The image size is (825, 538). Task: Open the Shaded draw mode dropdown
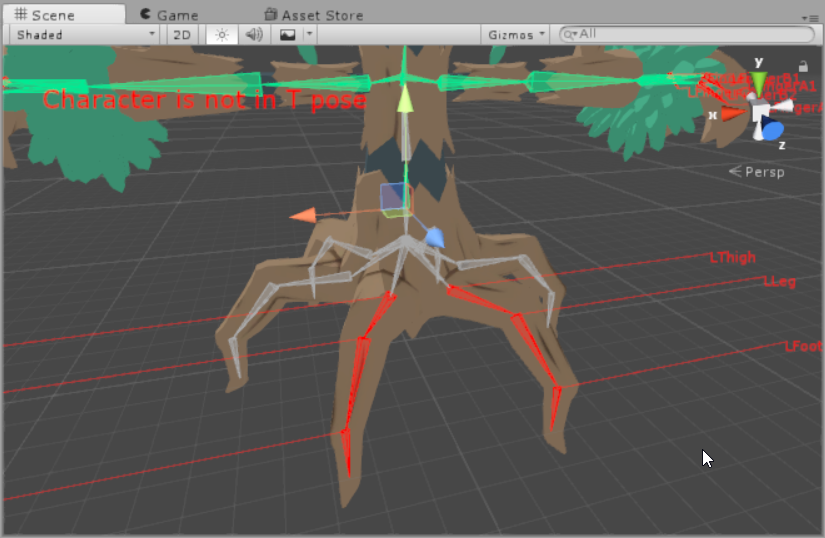pyautogui.click(x=85, y=35)
